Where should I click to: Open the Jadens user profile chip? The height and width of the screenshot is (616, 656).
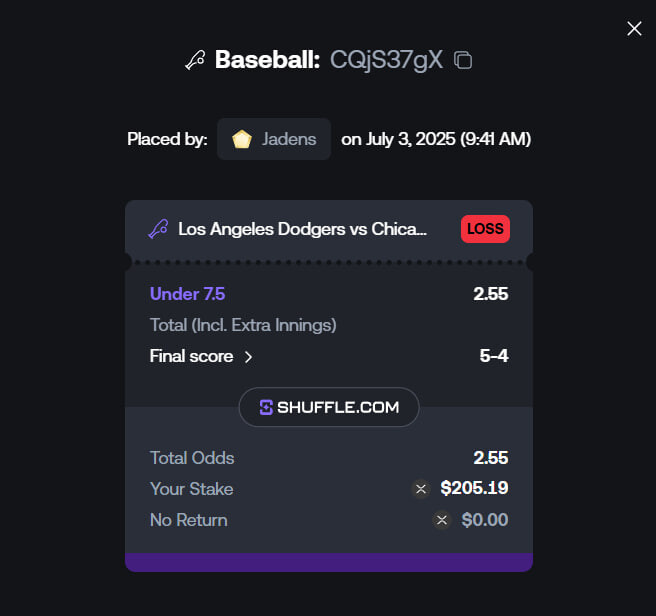point(274,139)
